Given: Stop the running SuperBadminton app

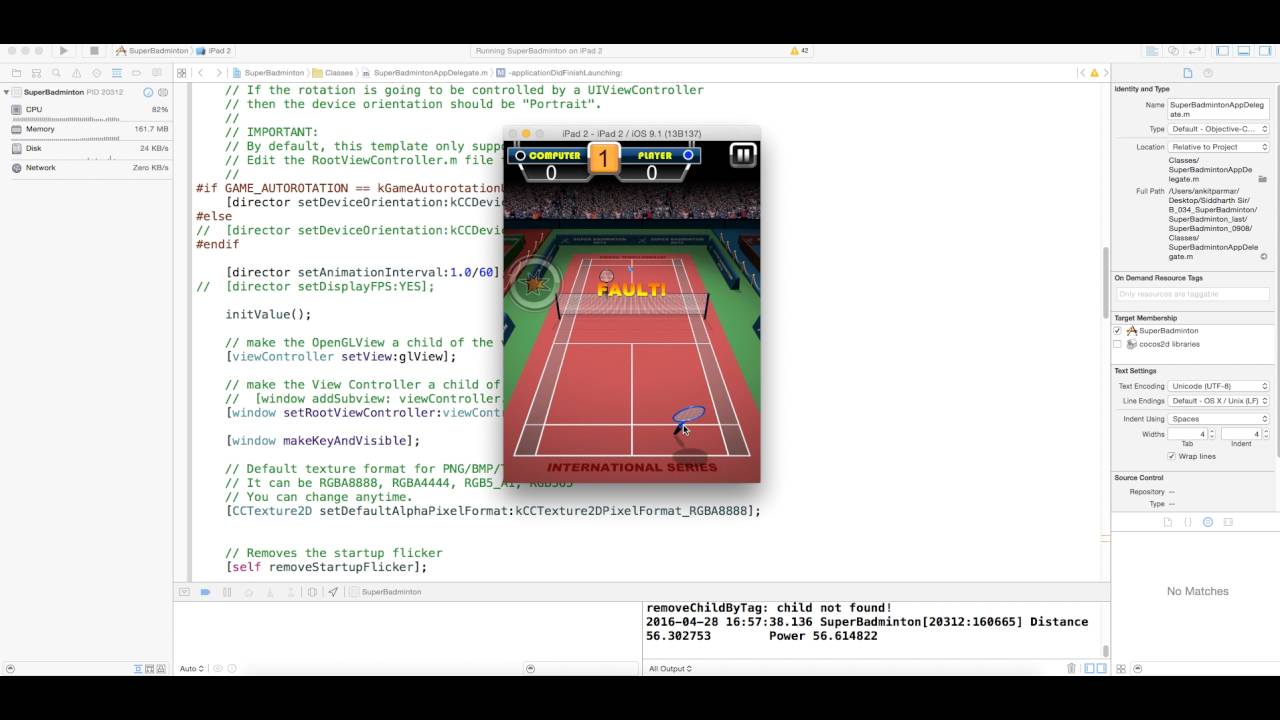Looking at the screenshot, I should [94, 50].
